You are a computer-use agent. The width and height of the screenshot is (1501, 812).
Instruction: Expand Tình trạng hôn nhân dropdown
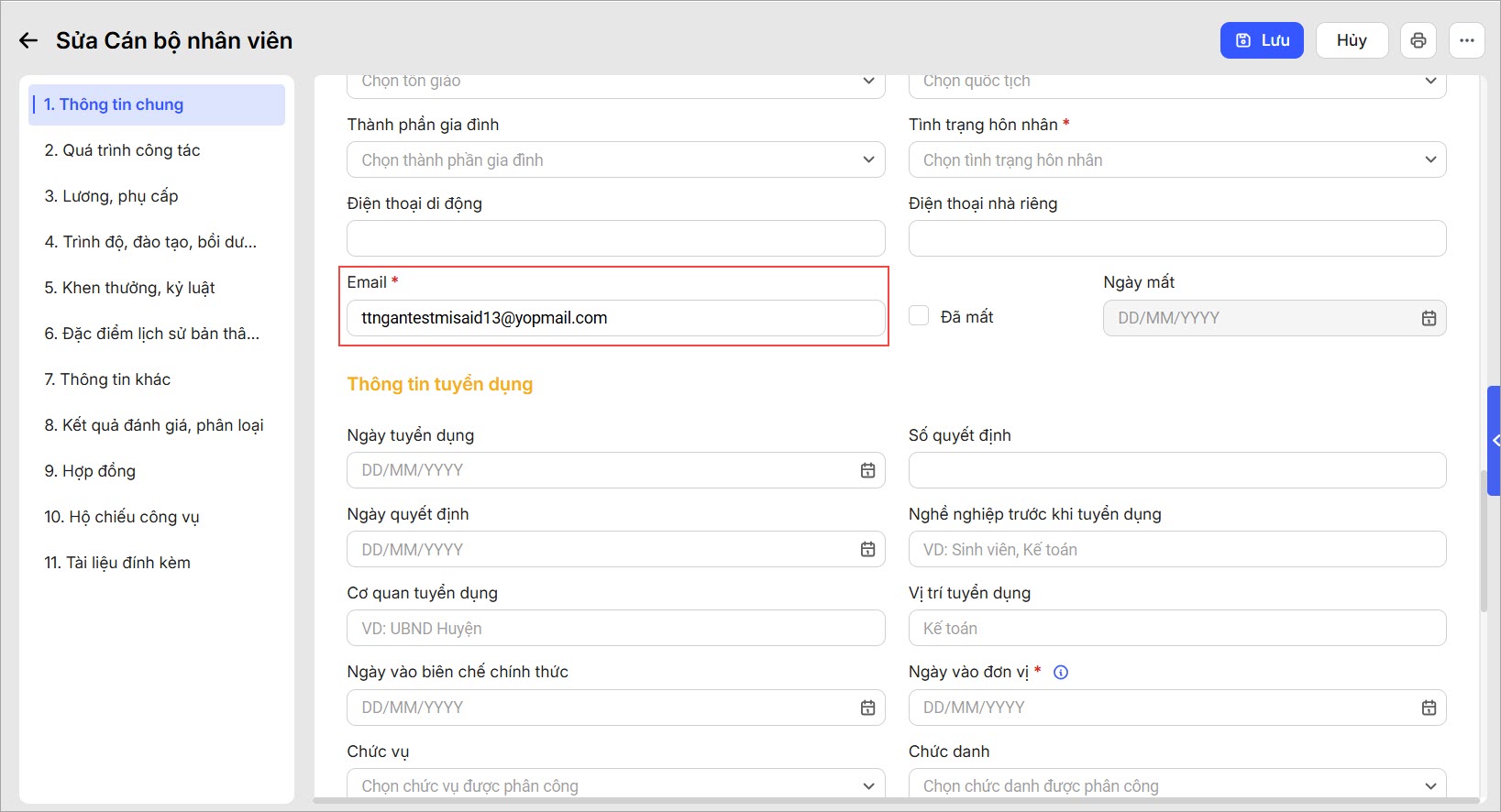click(x=1176, y=159)
